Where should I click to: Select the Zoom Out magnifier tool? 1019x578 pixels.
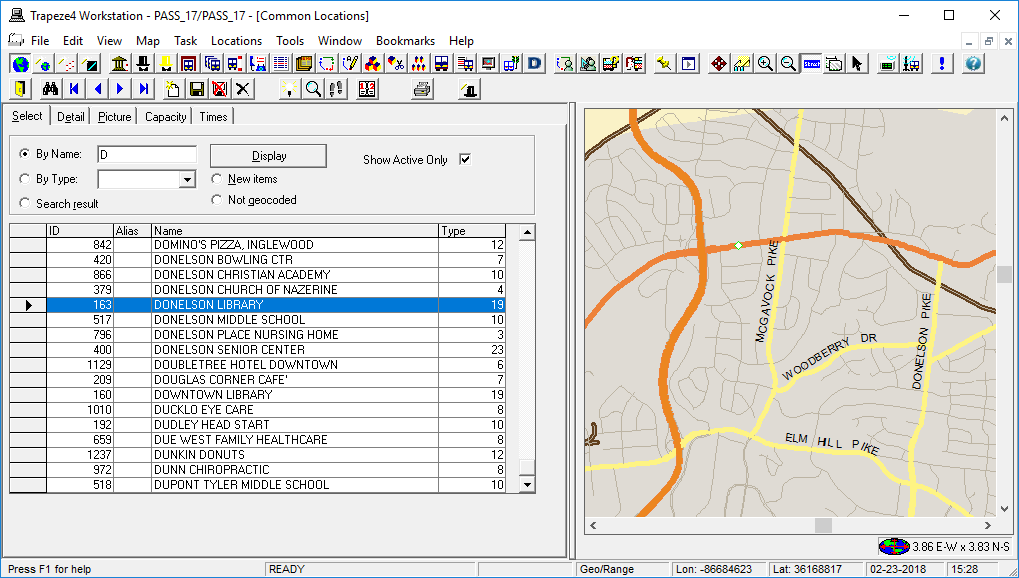click(788, 62)
